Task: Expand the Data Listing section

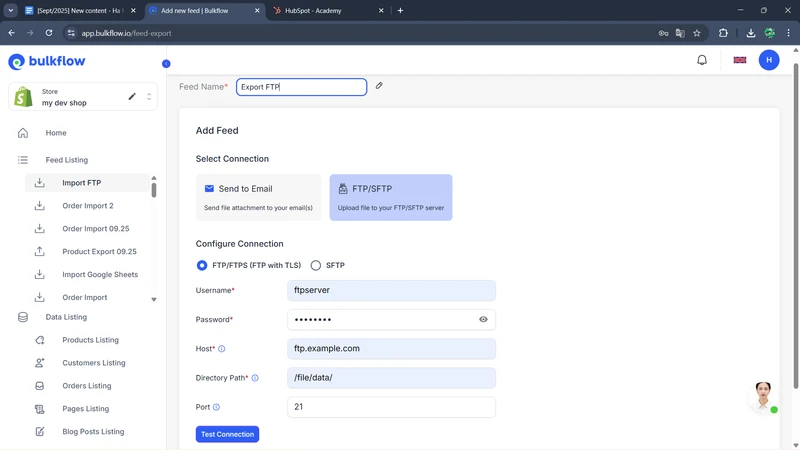Action: pos(66,317)
